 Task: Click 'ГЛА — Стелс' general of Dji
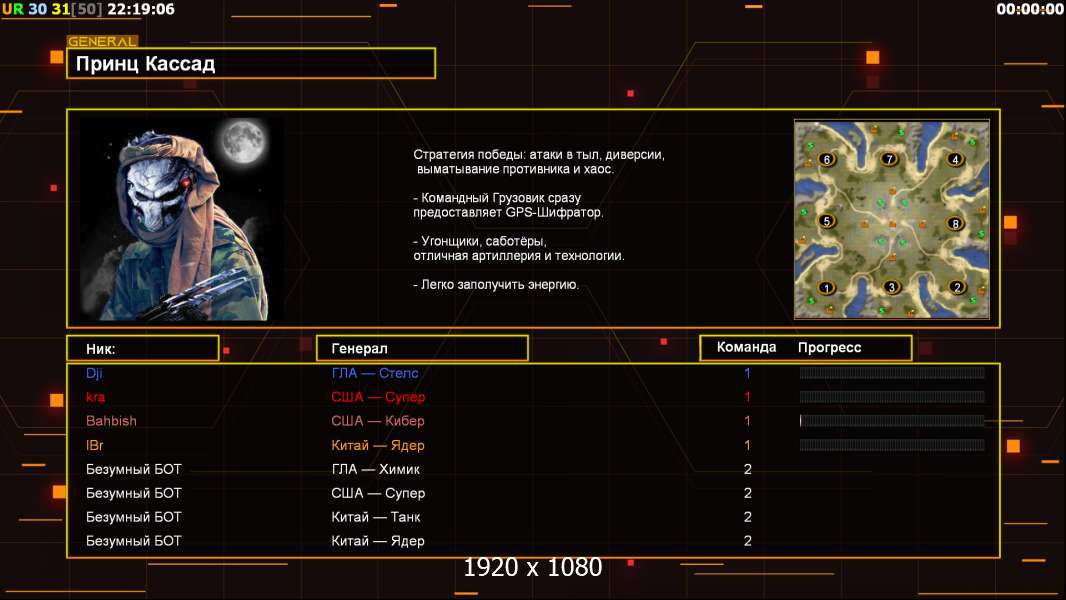(375, 373)
